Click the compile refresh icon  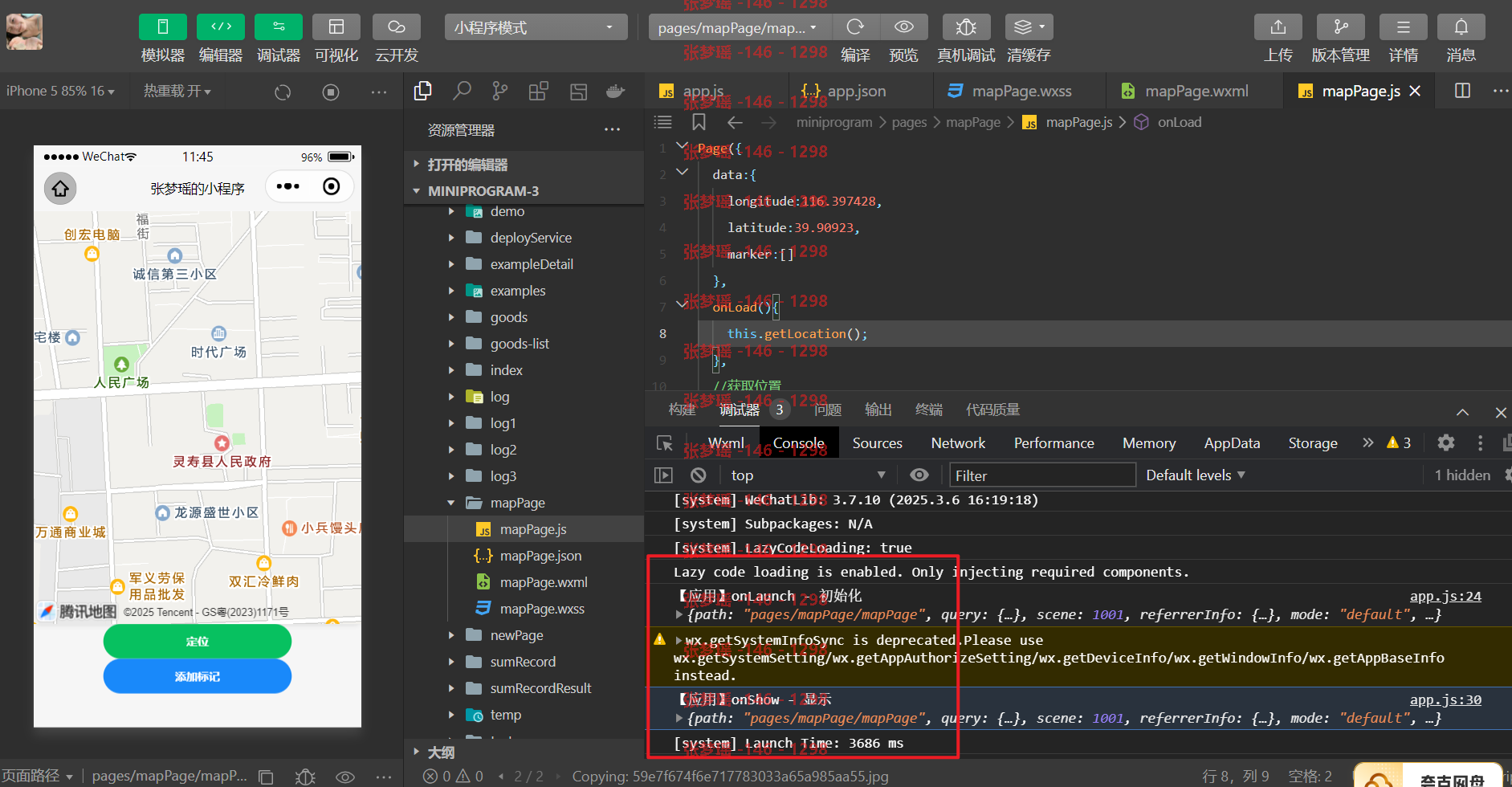[x=855, y=27]
